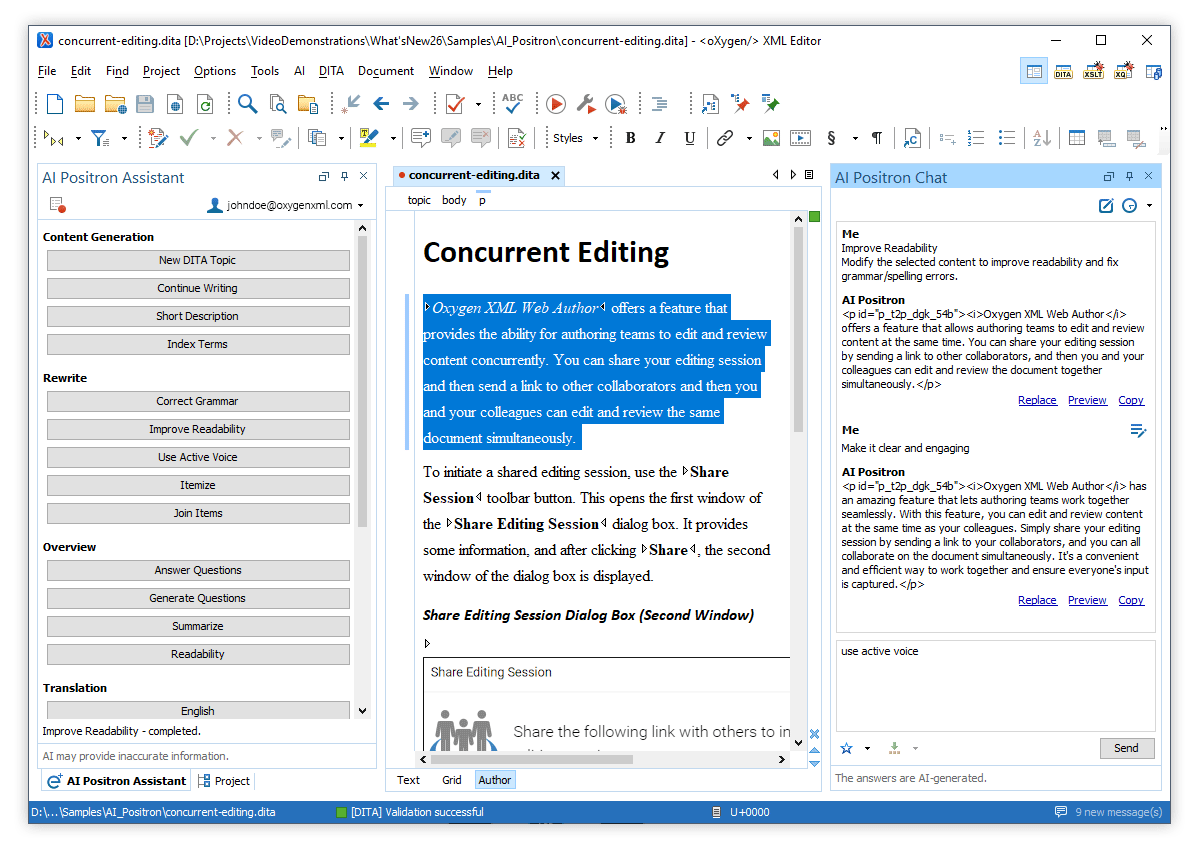Create a new document with the New icon
1200x850 pixels.
(x=55, y=104)
